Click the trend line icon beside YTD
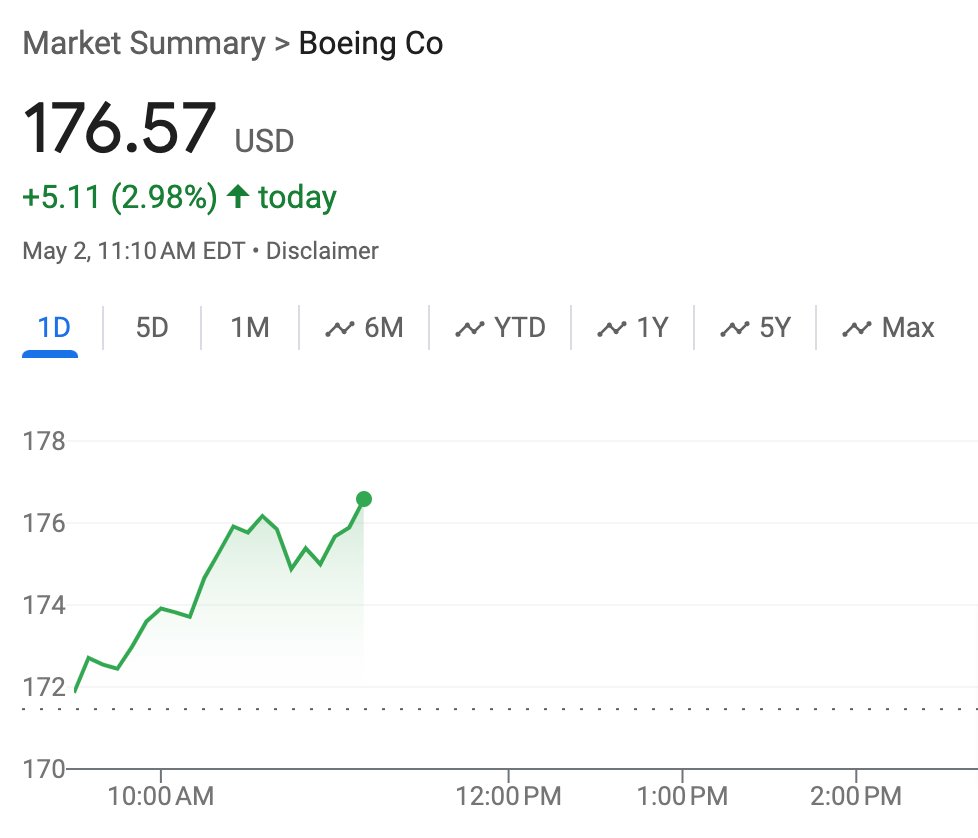This screenshot has height=838, width=978. [x=470, y=328]
